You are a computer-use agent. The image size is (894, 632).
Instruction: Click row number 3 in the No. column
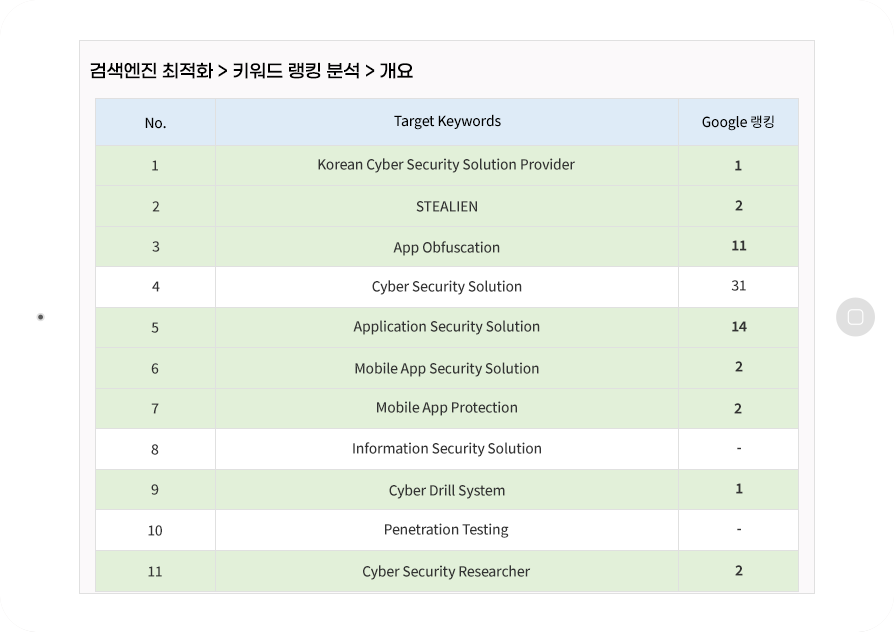tap(155, 247)
